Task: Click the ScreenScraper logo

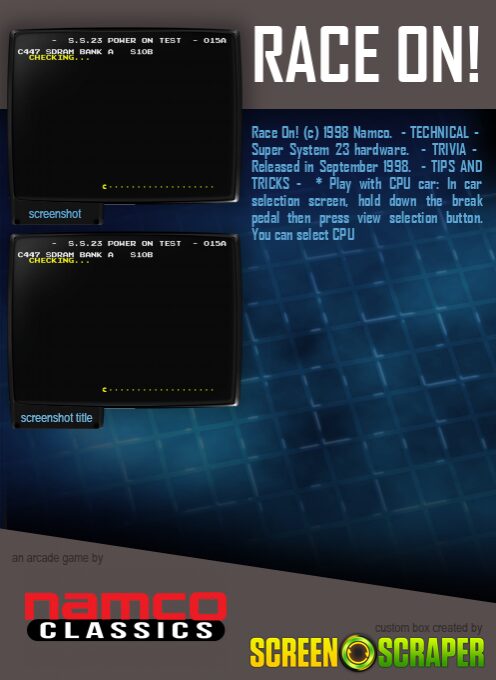Action: click(367, 653)
